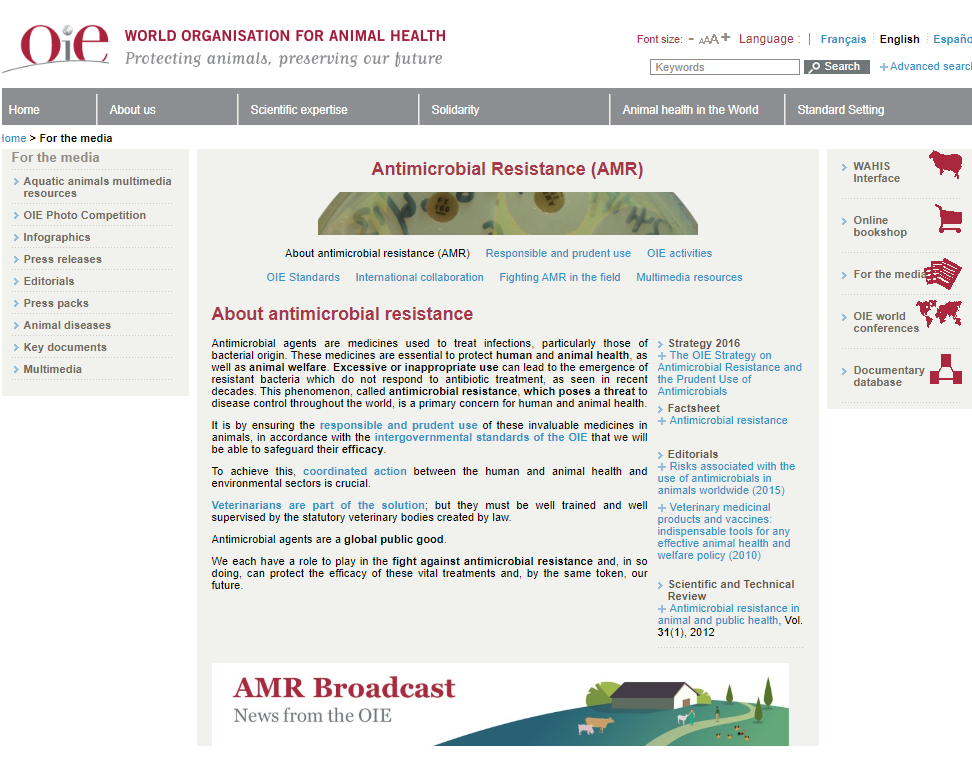The image size is (972, 775).
Task: Follow 'Veterinarians are part of the solution' link
Action: (x=318, y=505)
